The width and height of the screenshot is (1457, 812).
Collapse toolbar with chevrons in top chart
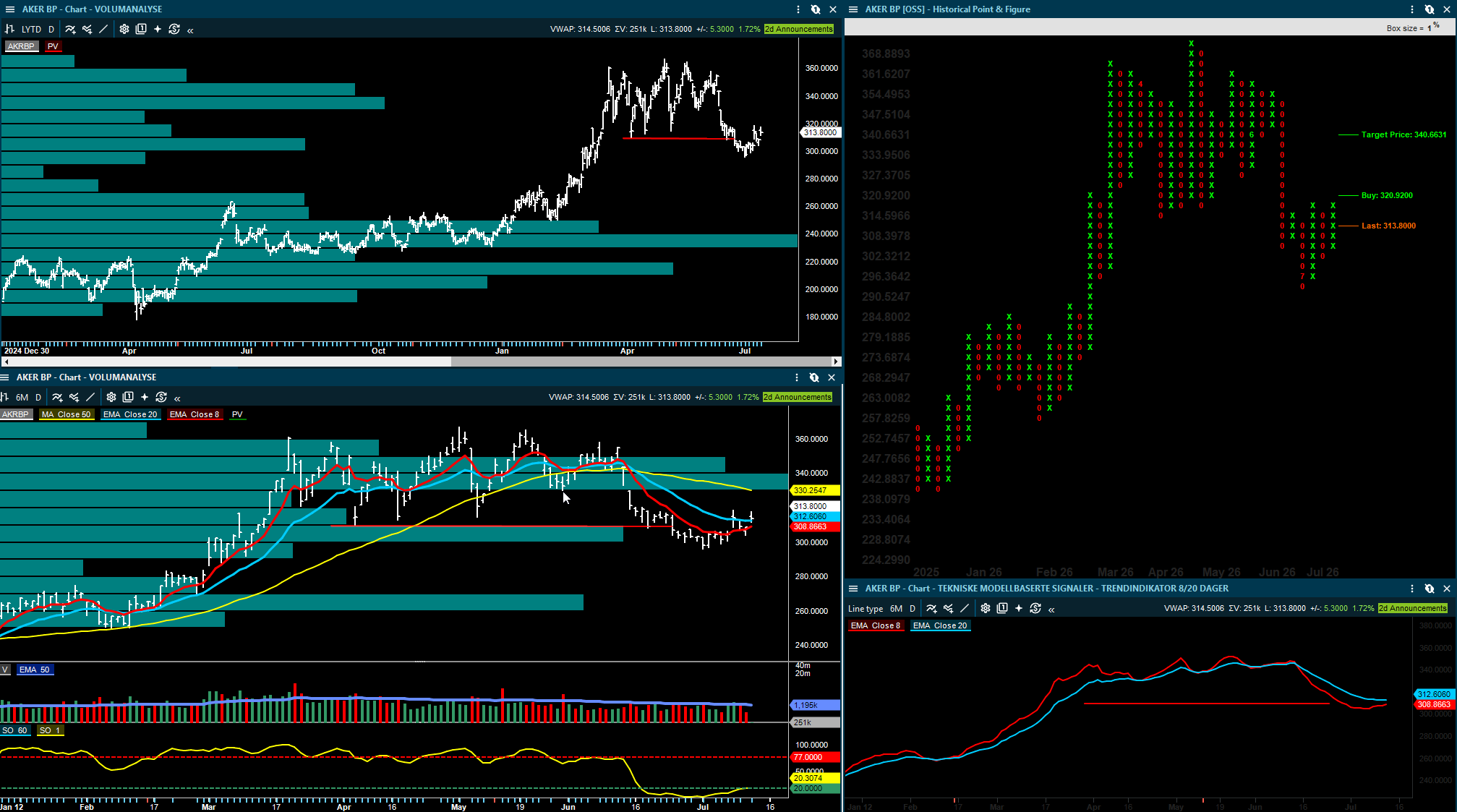coord(190,30)
